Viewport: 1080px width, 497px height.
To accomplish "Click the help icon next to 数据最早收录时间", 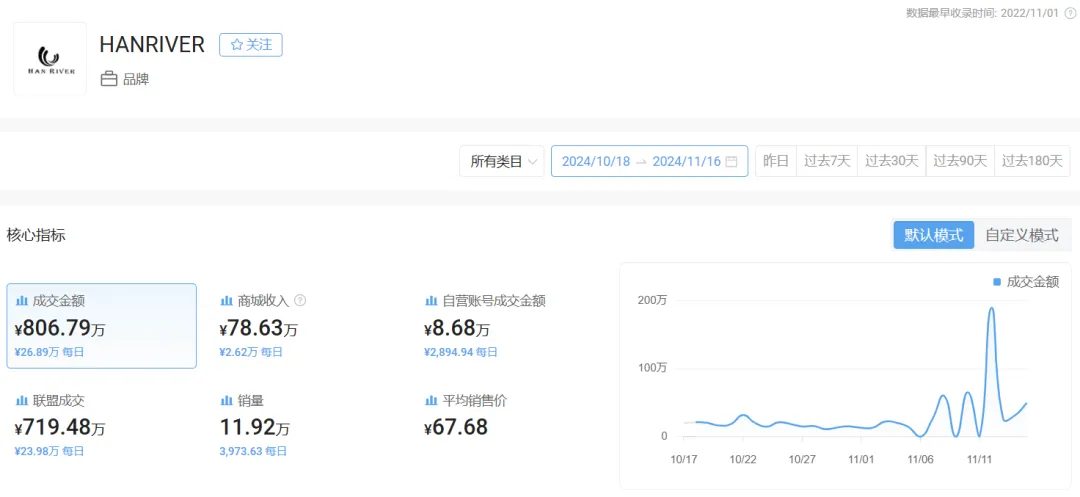I will pos(1070,13).
